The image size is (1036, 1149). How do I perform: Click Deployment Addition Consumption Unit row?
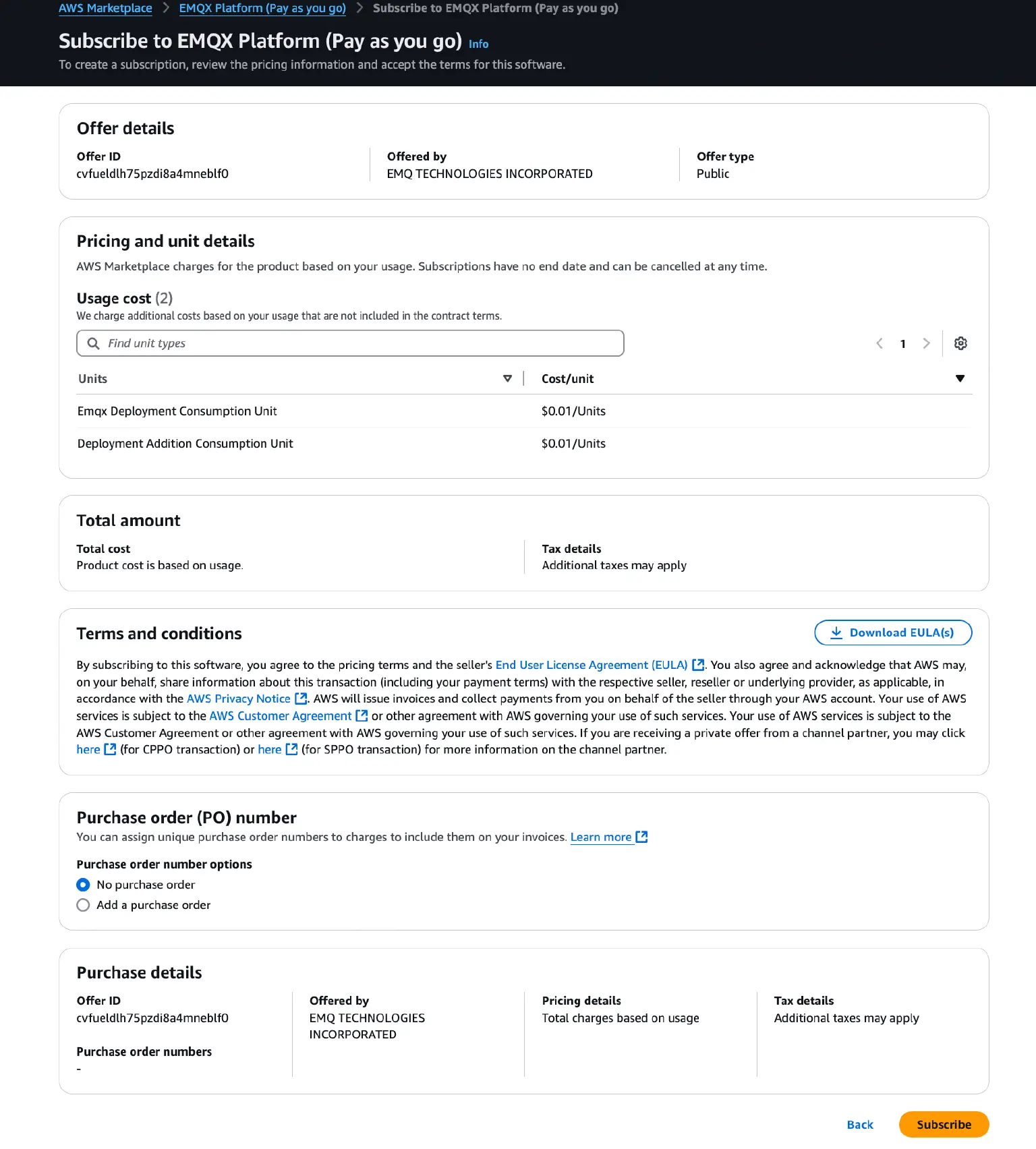click(524, 444)
